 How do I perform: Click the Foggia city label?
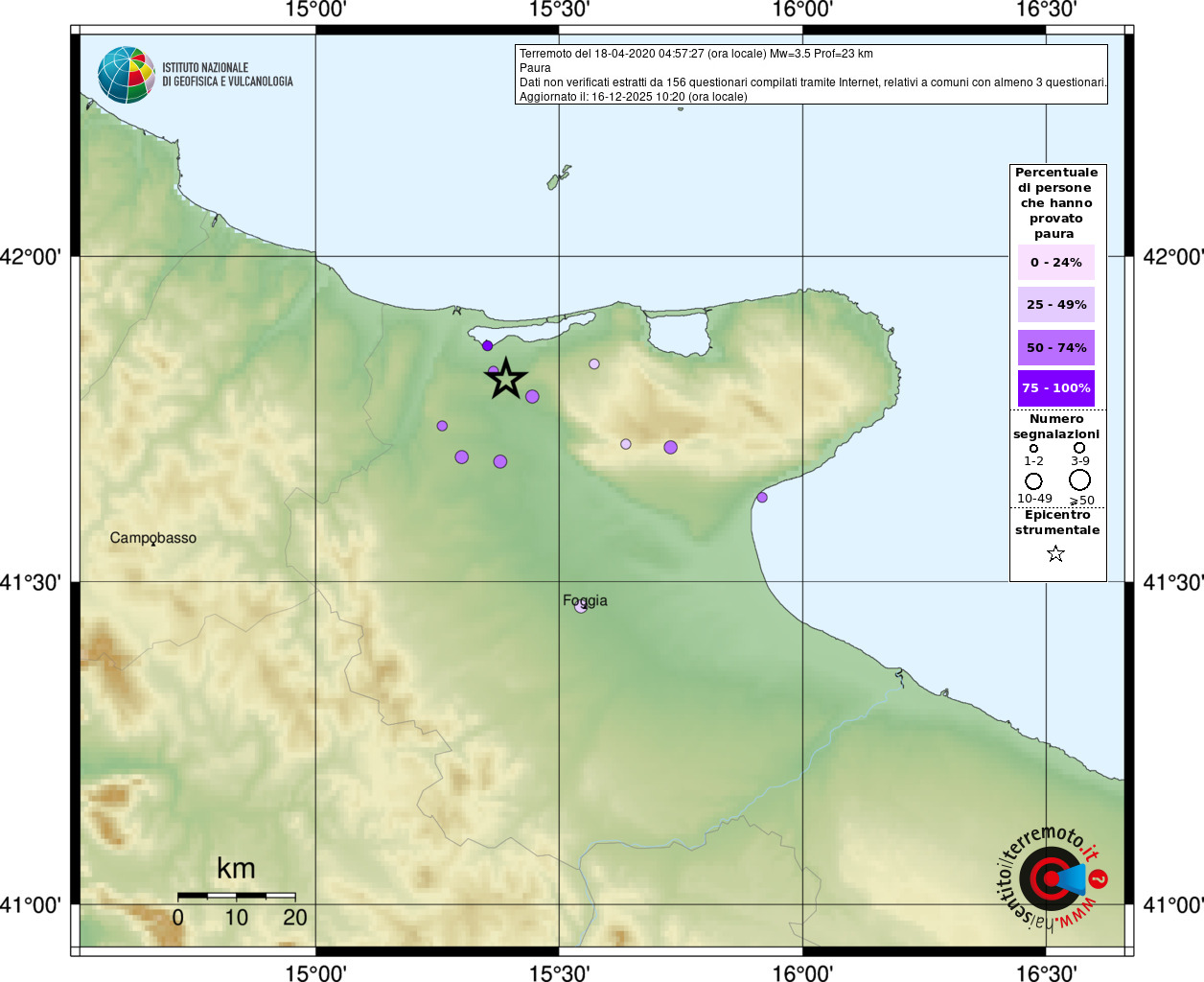pos(585,600)
